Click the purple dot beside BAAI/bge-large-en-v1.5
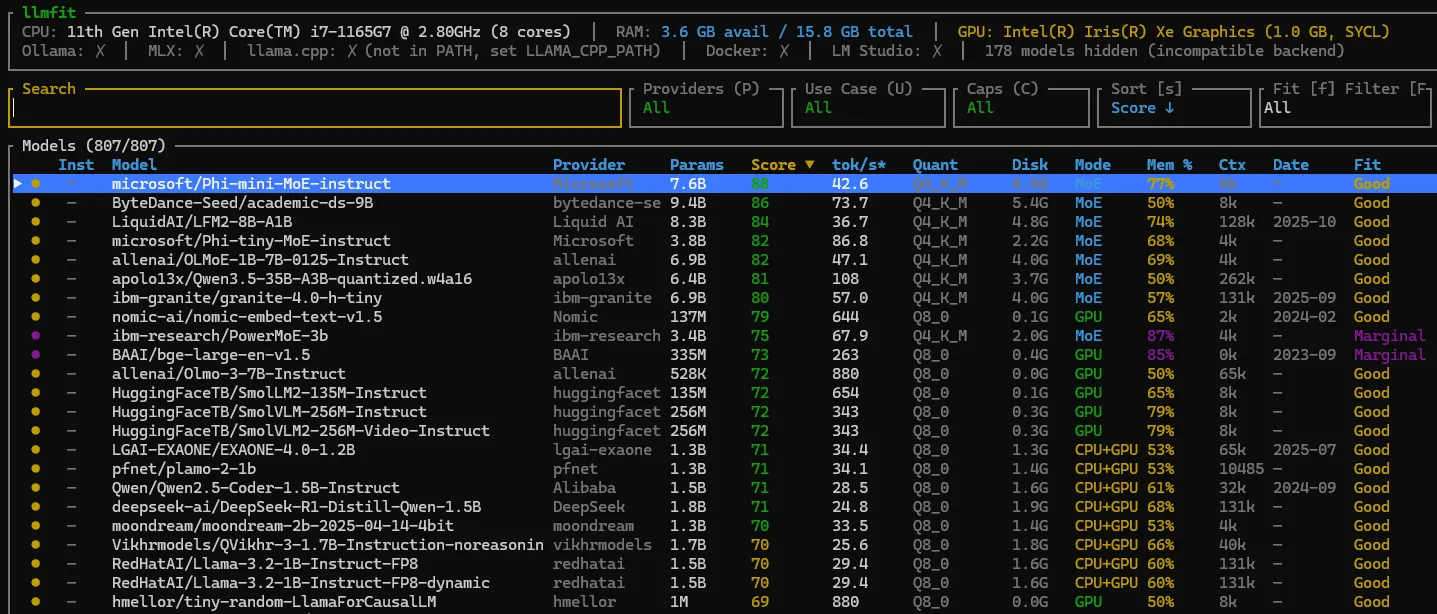This screenshot has height=614, width=1437. (x=35, y=355)
